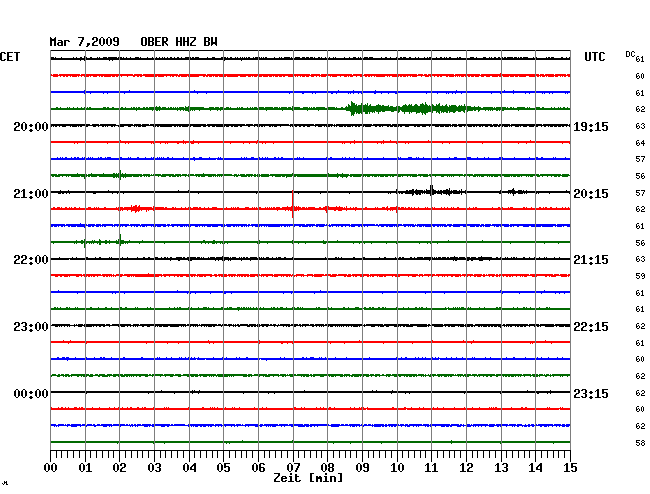
Task: Click the 22:15 UTC time label
Action: (x=591, y=327)
